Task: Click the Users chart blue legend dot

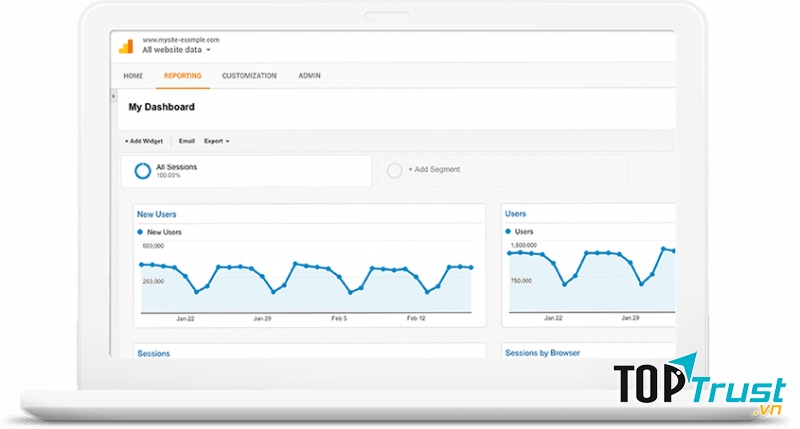Action: 508,231
